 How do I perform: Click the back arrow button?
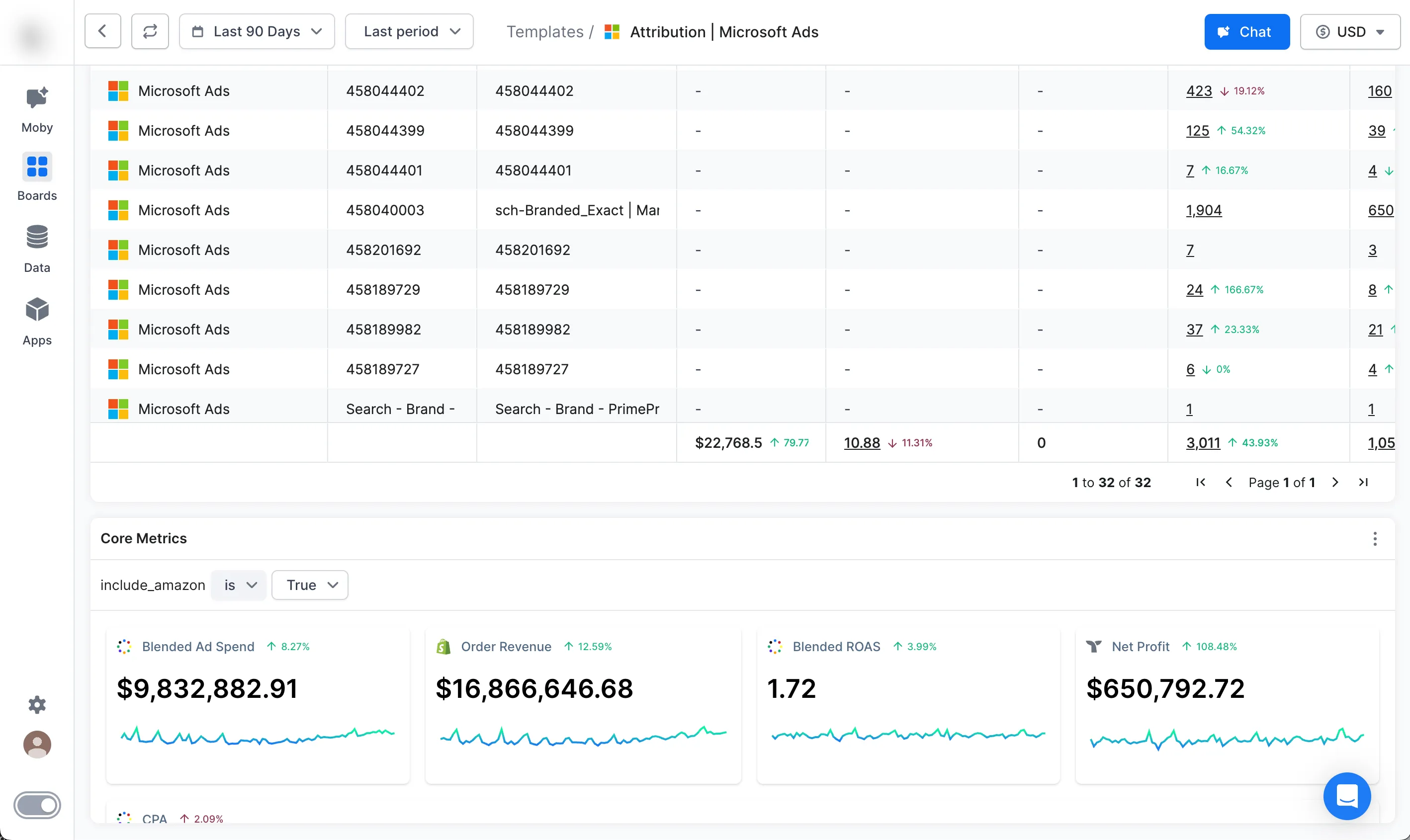pyautogui.click(x=102, y=32)
